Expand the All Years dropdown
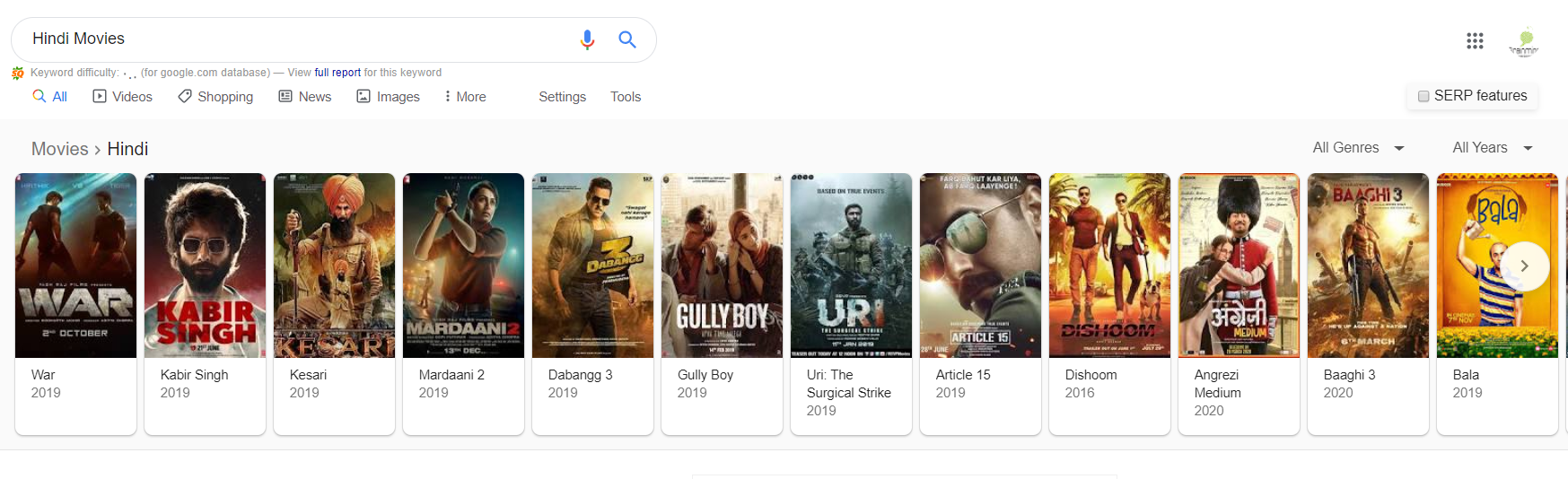 [x=1493, y=148]
